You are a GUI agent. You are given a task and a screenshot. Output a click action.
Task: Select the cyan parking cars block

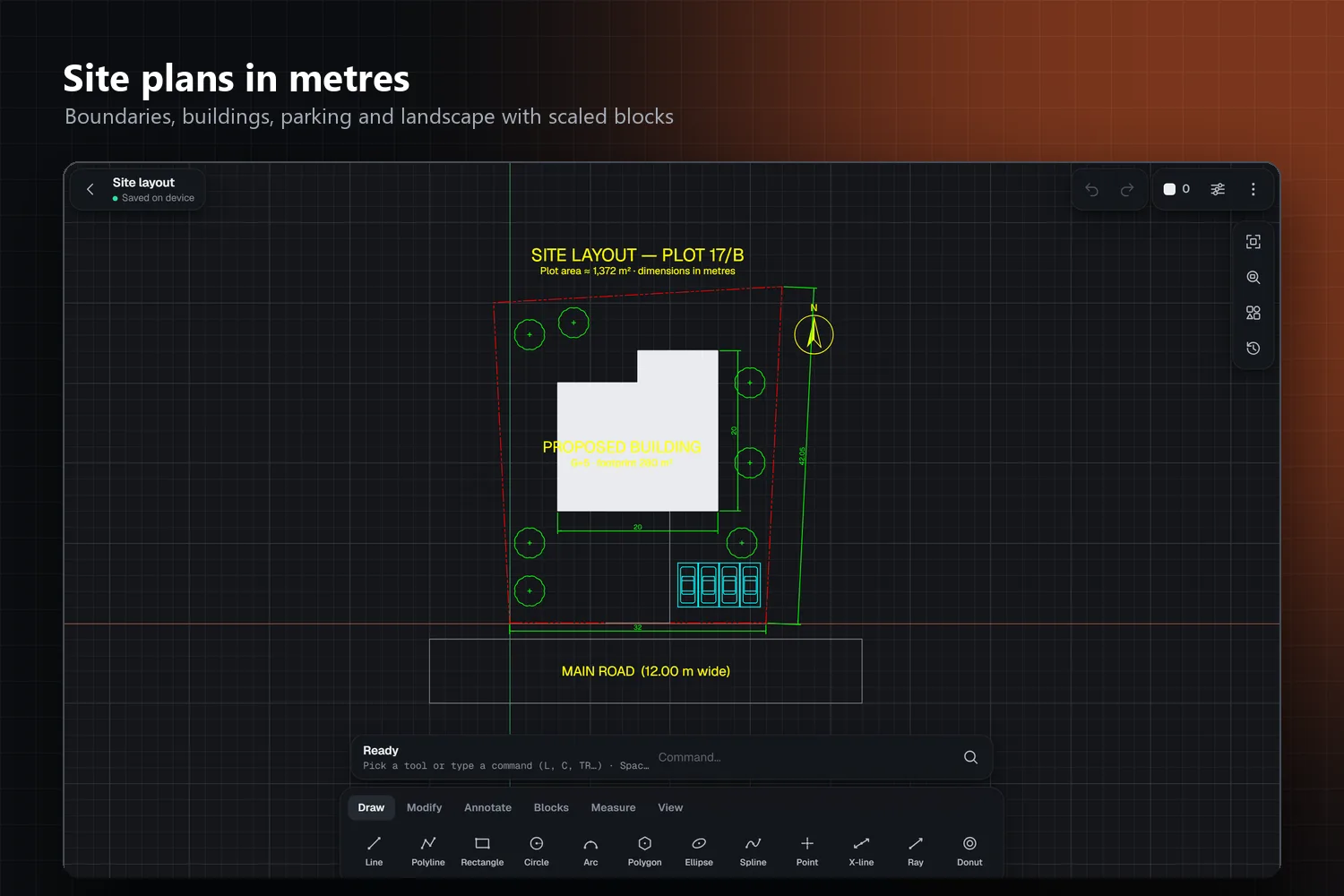719,585
